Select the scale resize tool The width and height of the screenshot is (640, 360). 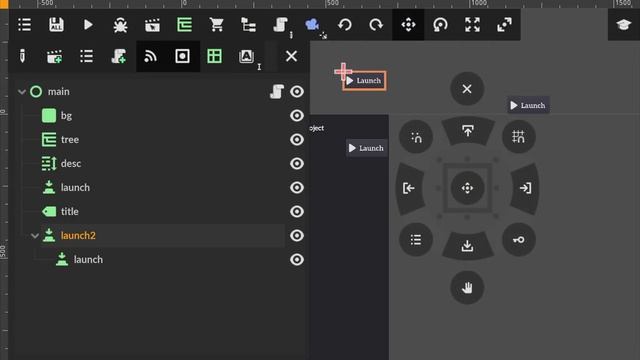(504, 25)
